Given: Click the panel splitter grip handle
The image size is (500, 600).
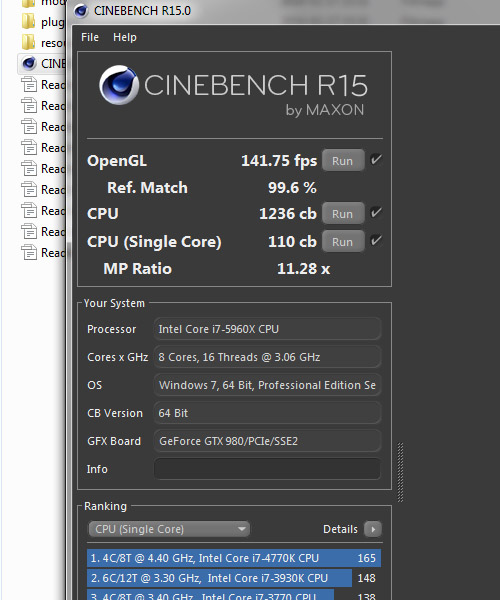Looking at the screenshot, I should click(x=401, y=472).
